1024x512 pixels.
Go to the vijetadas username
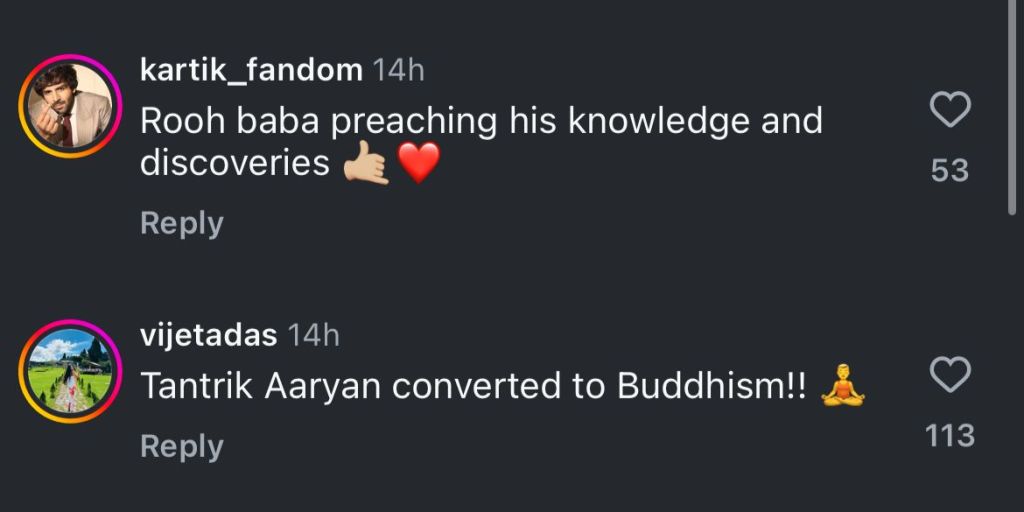point(208,336)
